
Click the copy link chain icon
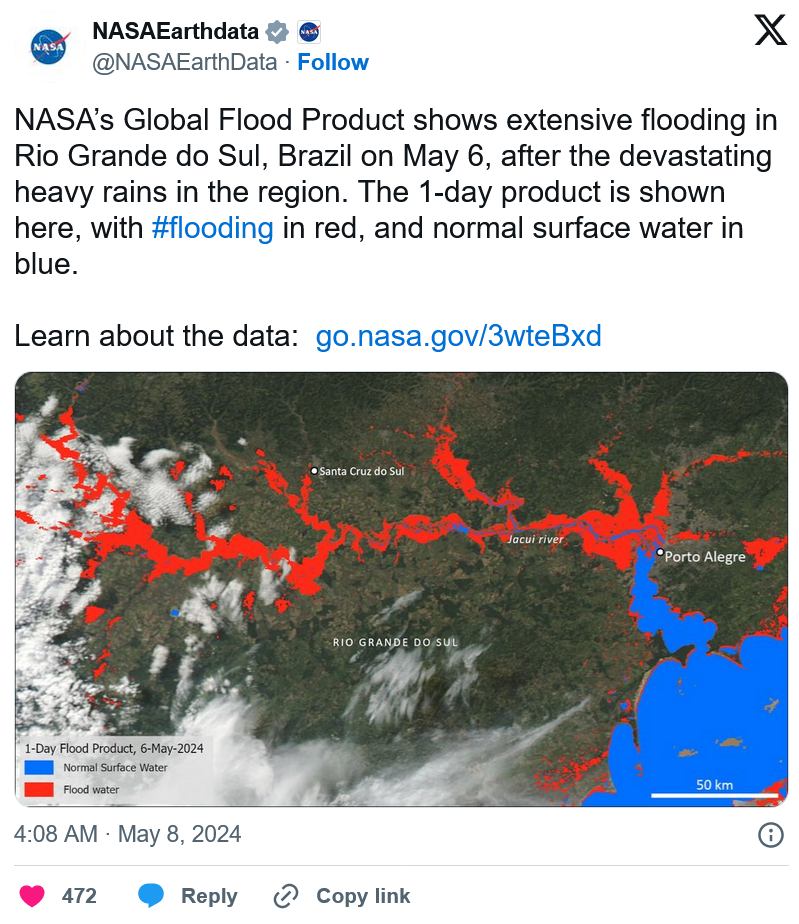(x=286, y=896)
